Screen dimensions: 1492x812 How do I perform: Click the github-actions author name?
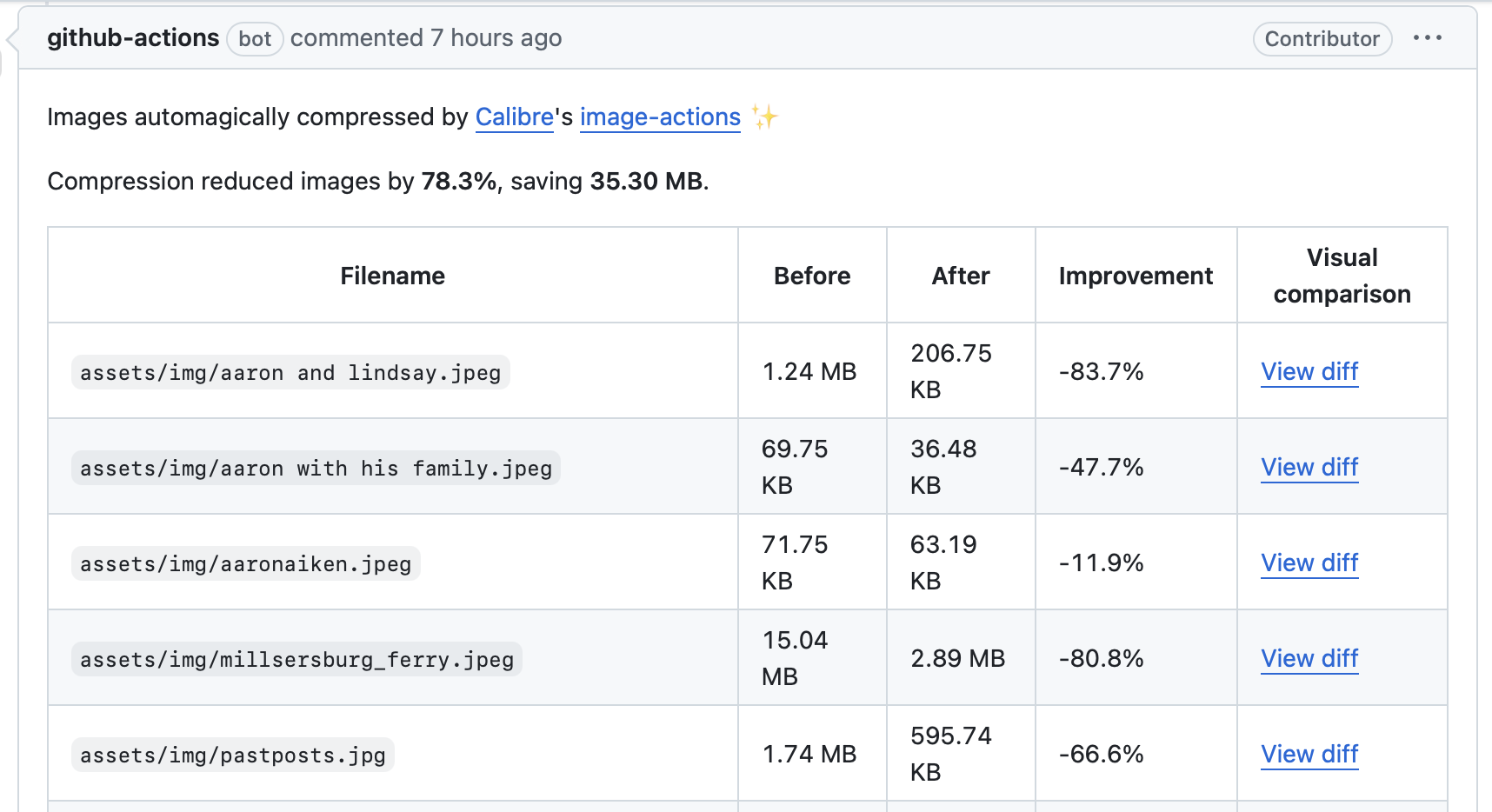pyautogui.click(x=133, y=38)
